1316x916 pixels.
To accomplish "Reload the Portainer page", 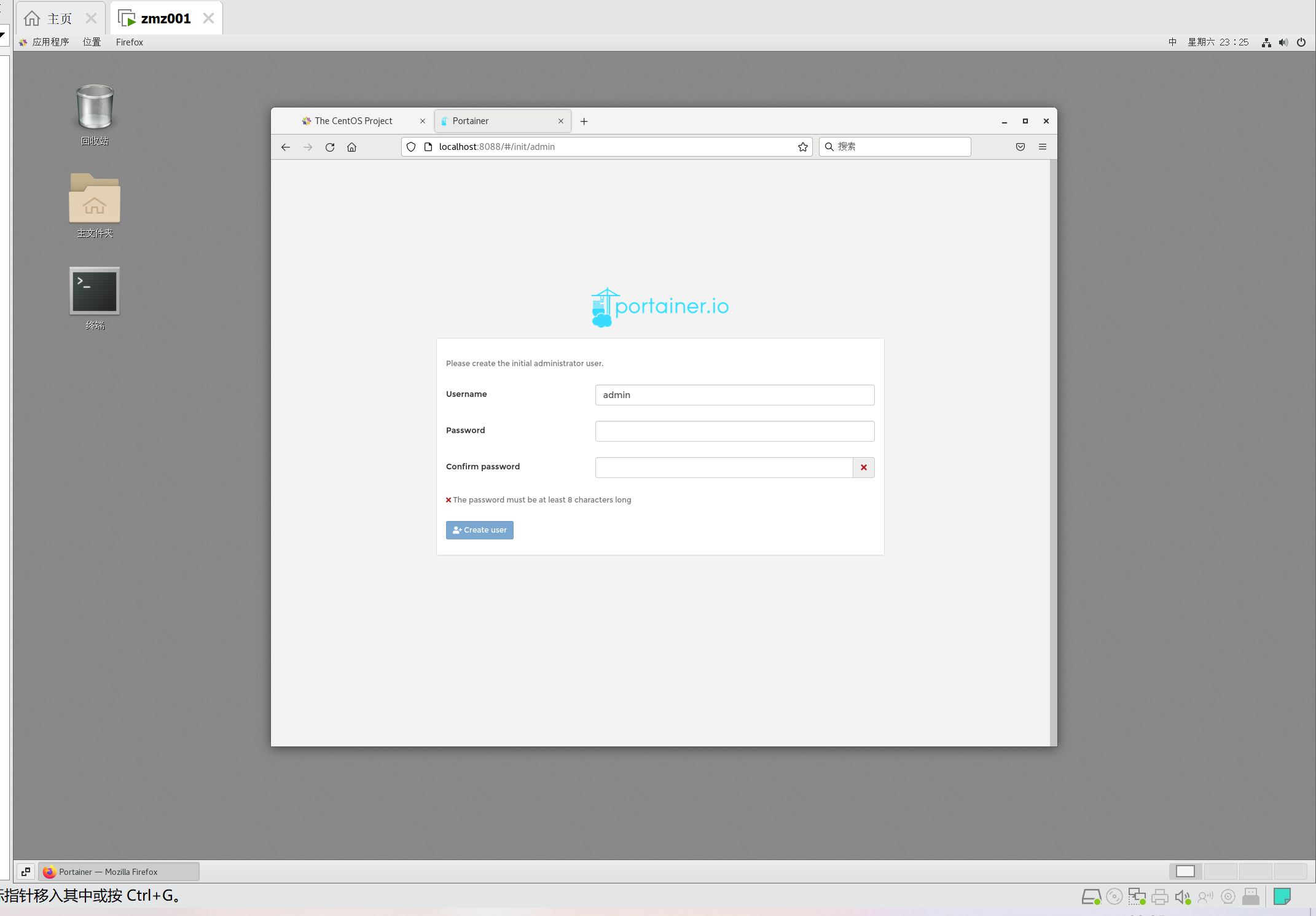I will tap(330, 147).
